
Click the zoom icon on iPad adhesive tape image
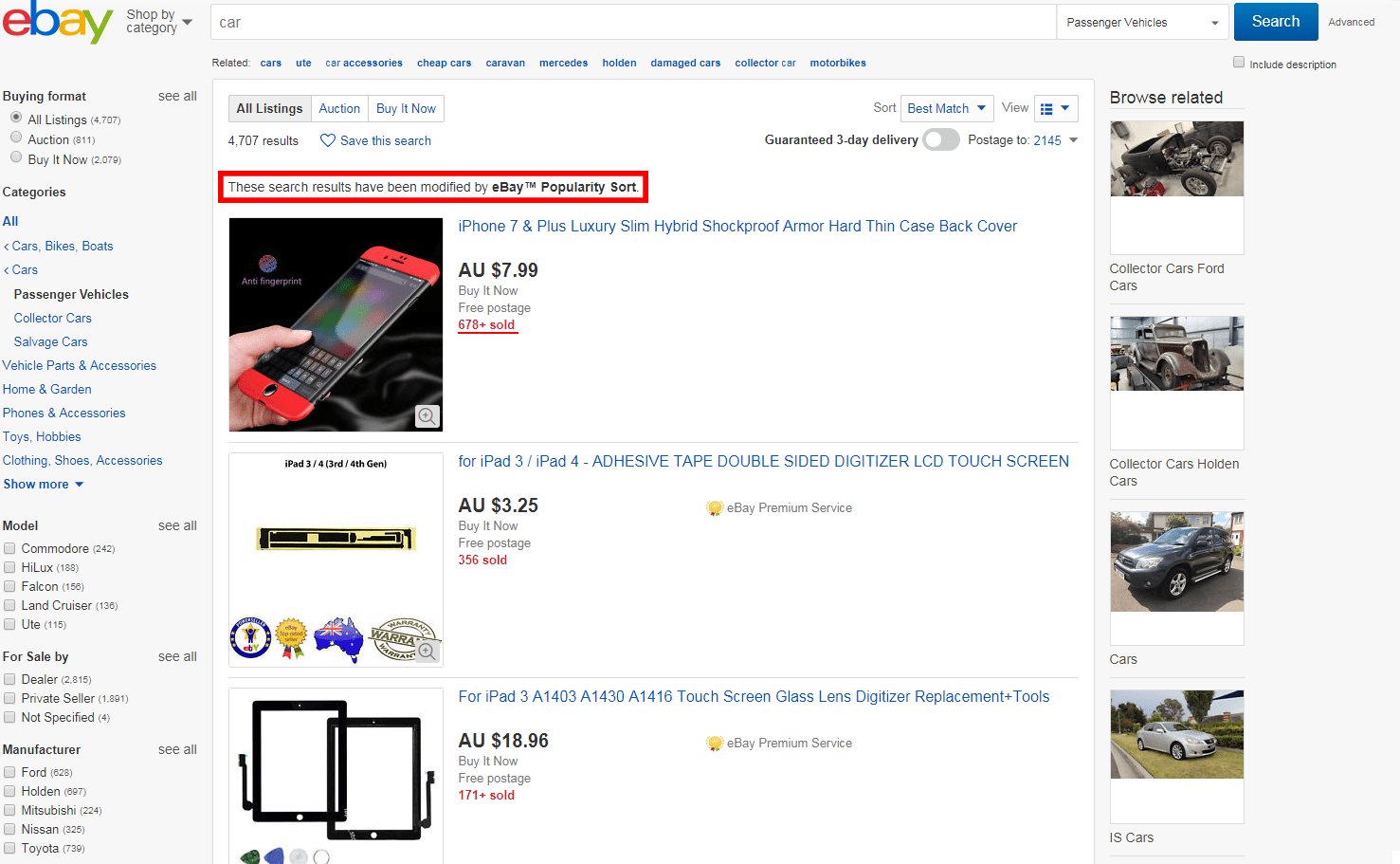[427, 652]
